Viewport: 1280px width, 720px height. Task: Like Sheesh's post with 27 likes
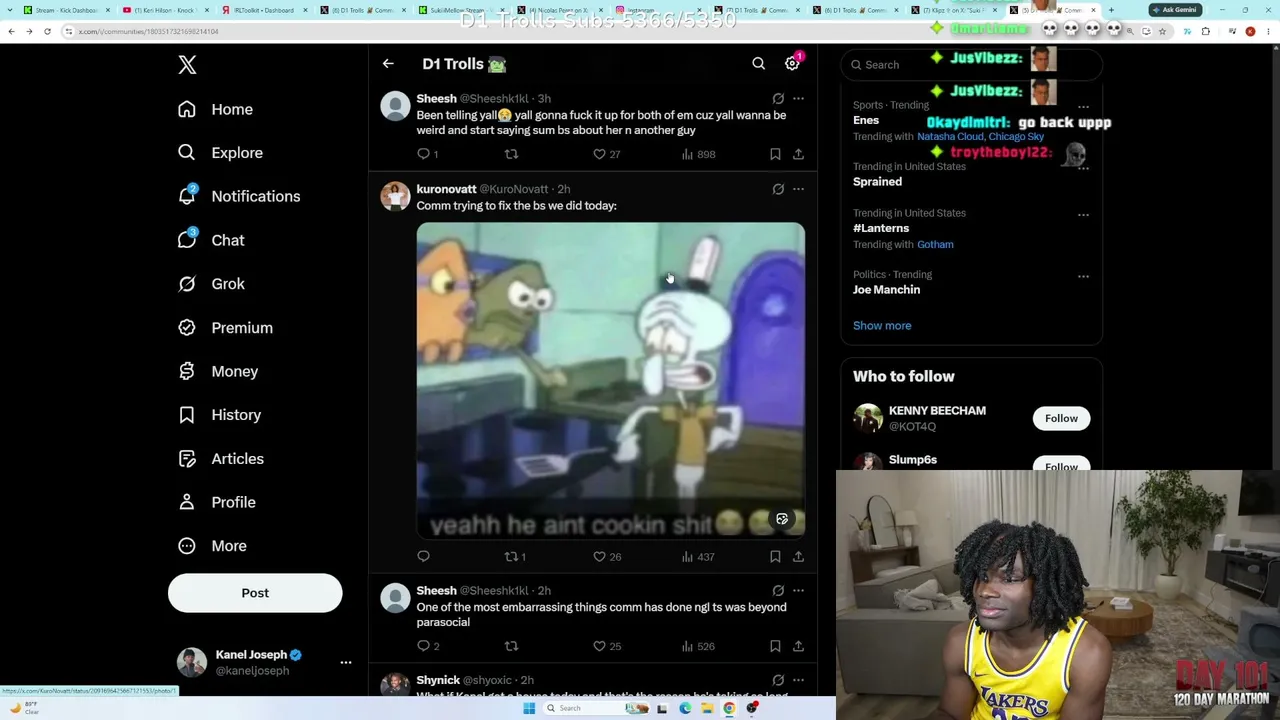[606, 154]
